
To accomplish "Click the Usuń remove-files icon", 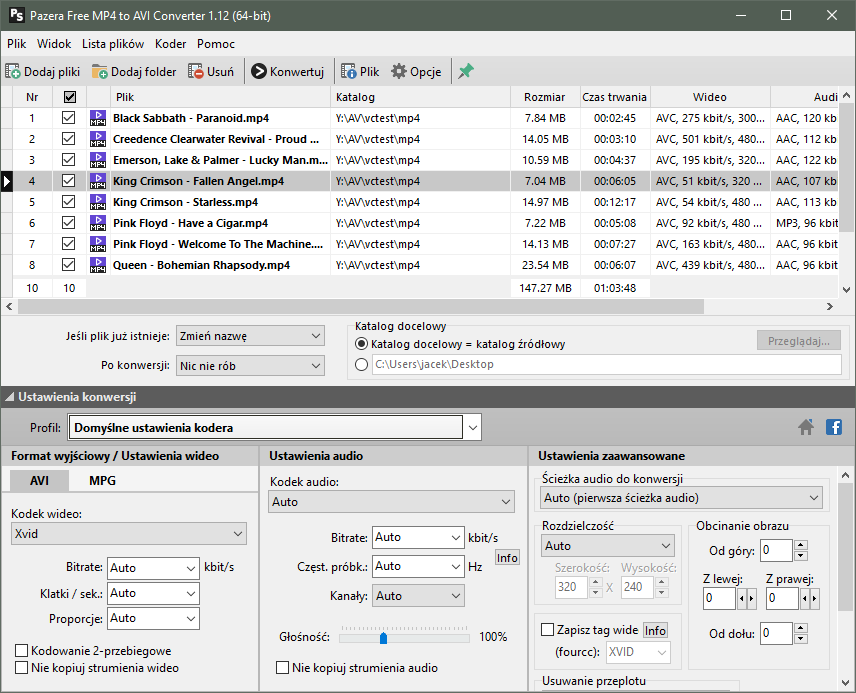I will coord(196,72).
